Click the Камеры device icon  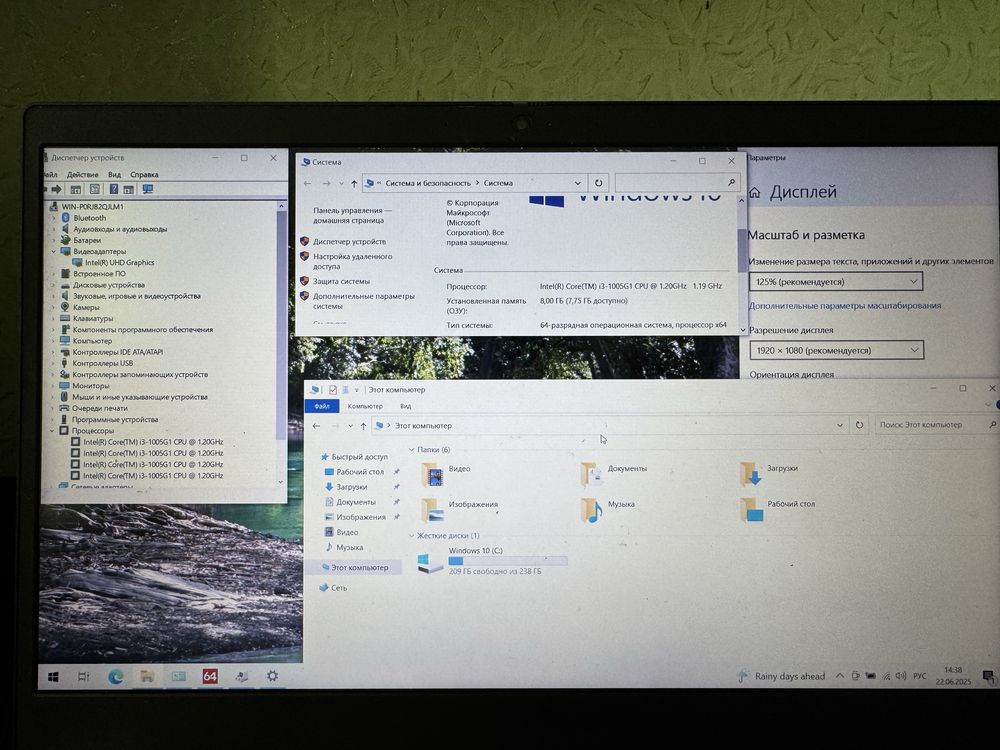(65, 307)
